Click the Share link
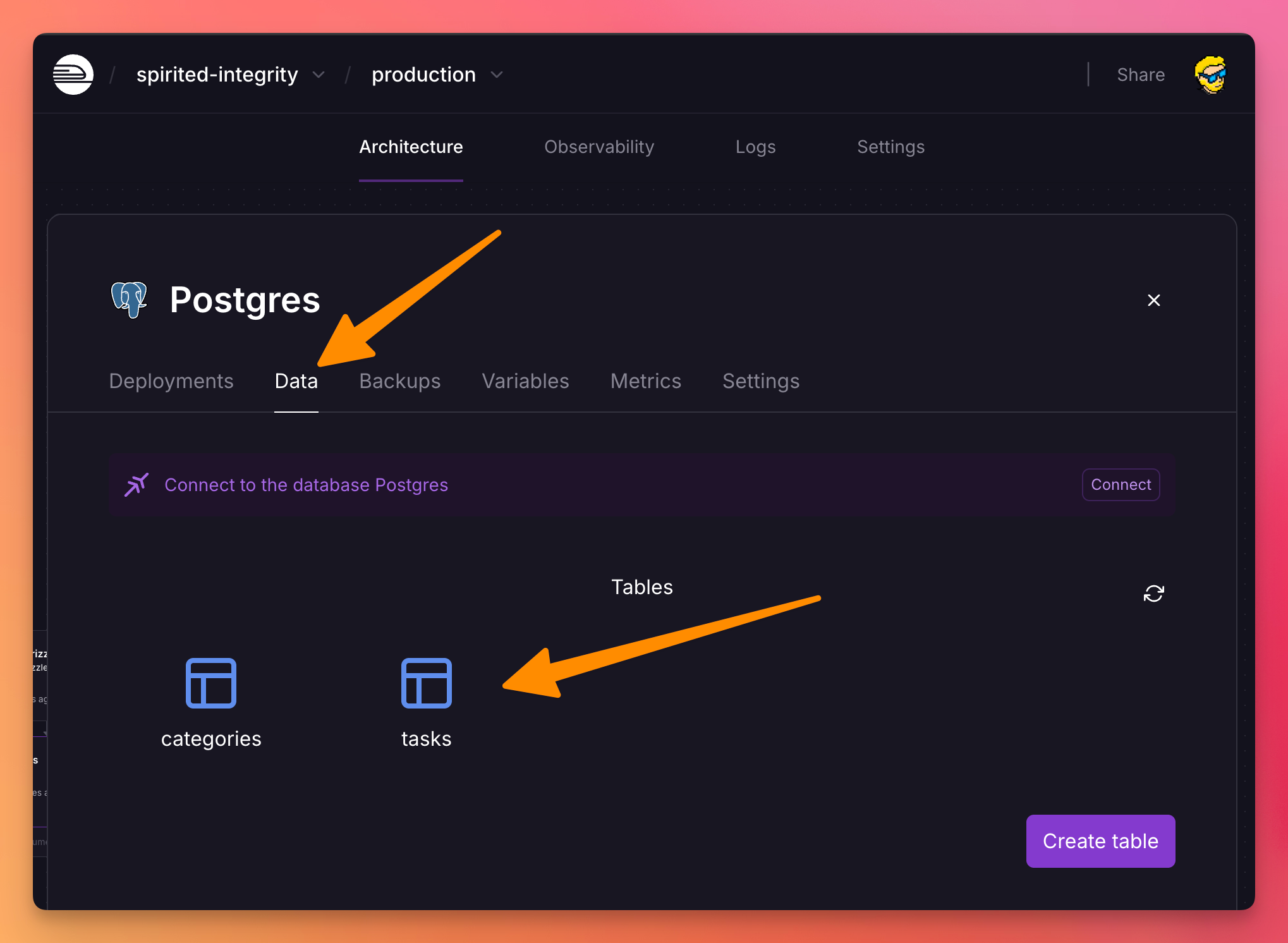This screenshot has height=943, width=1288. tap(1140, 75)
